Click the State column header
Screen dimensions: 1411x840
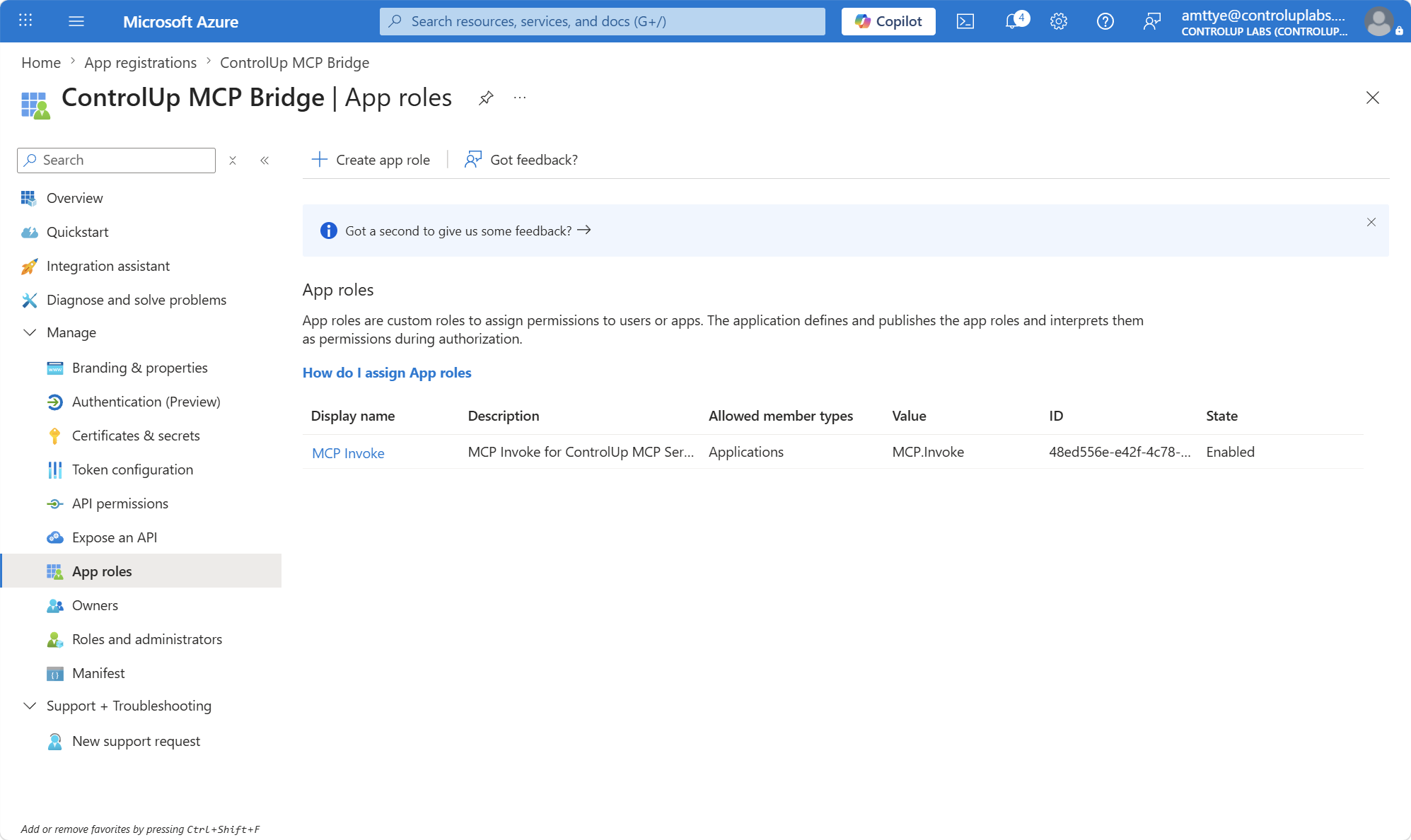tap(1221, 416)
